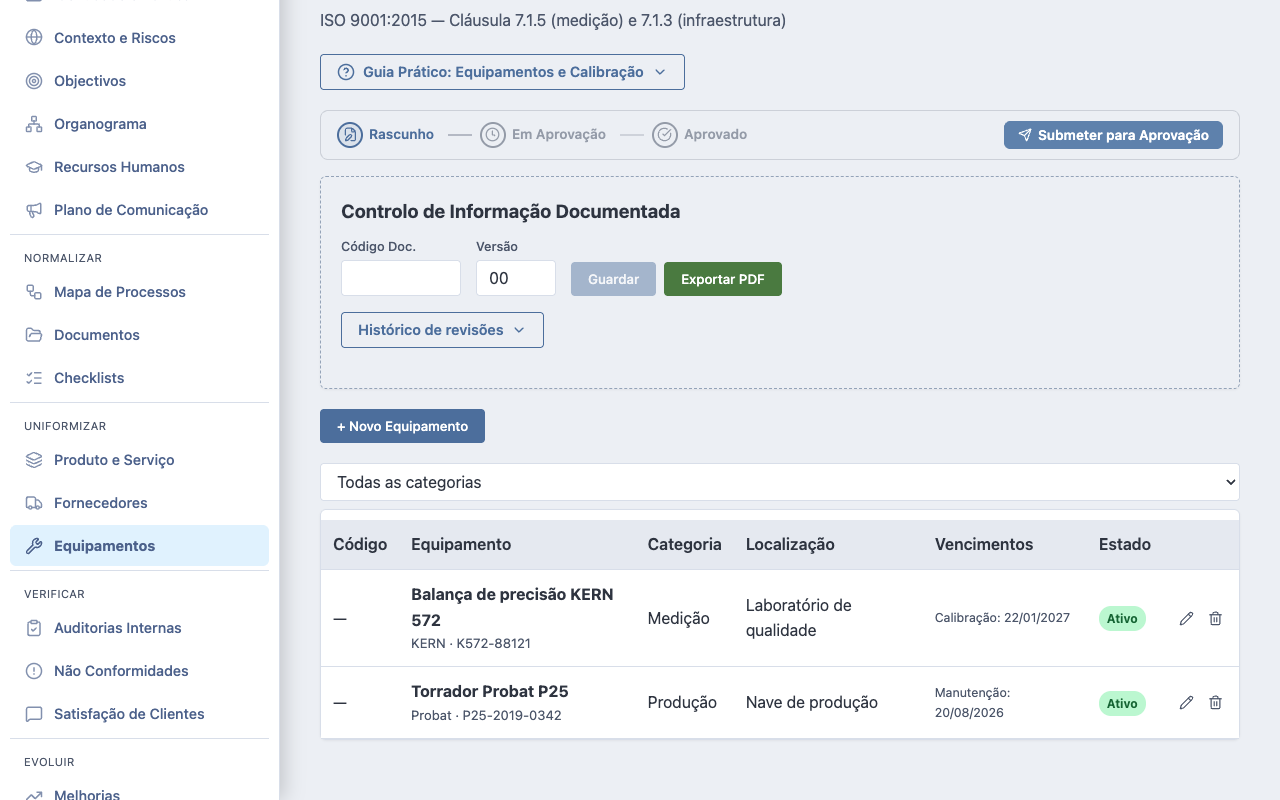Click the Aprovado check-circle icon
The height and width of the screenshot is (800, 1280).
click(664, 135)
